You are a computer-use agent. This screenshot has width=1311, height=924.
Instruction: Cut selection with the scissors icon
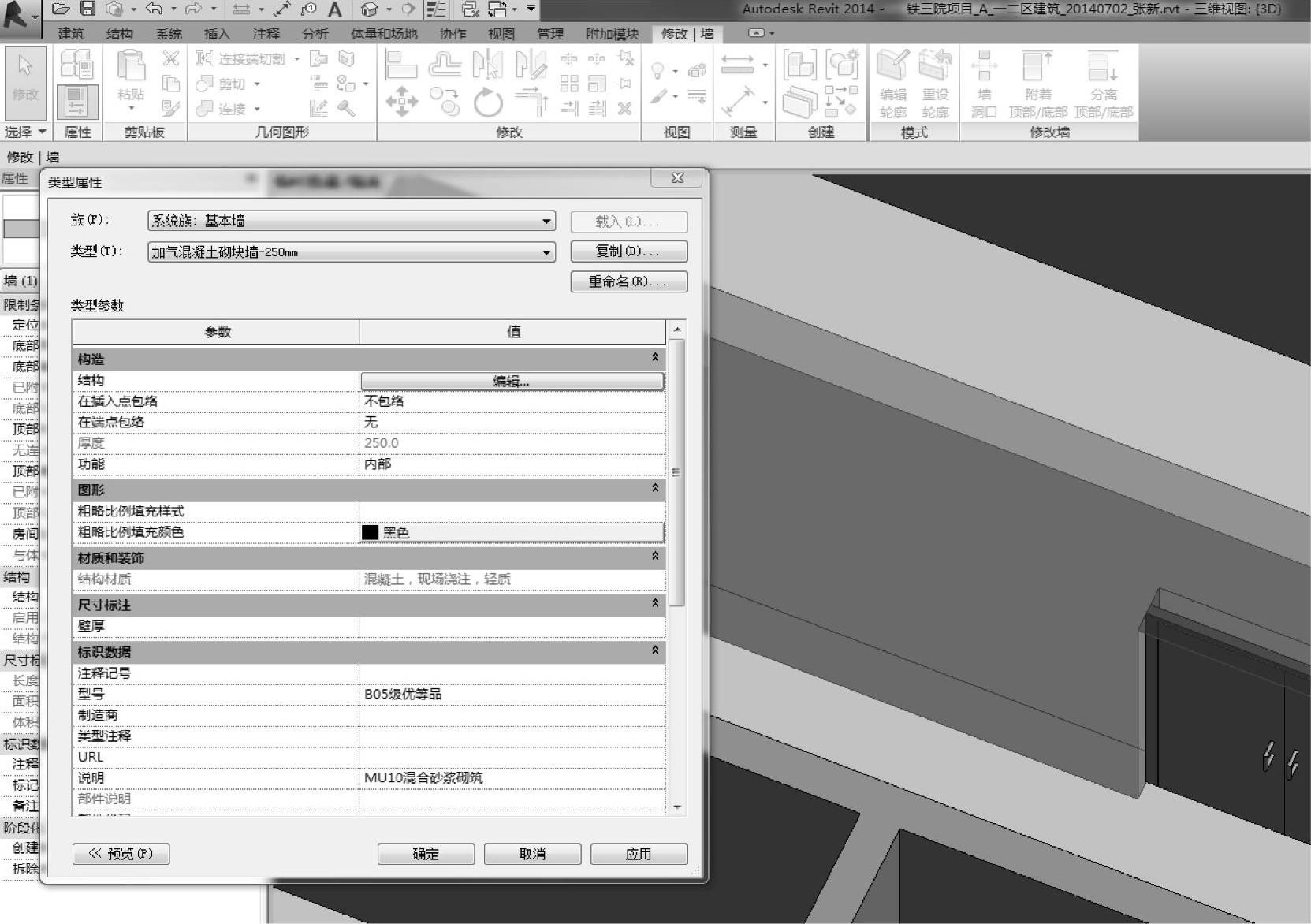[171, 58]
